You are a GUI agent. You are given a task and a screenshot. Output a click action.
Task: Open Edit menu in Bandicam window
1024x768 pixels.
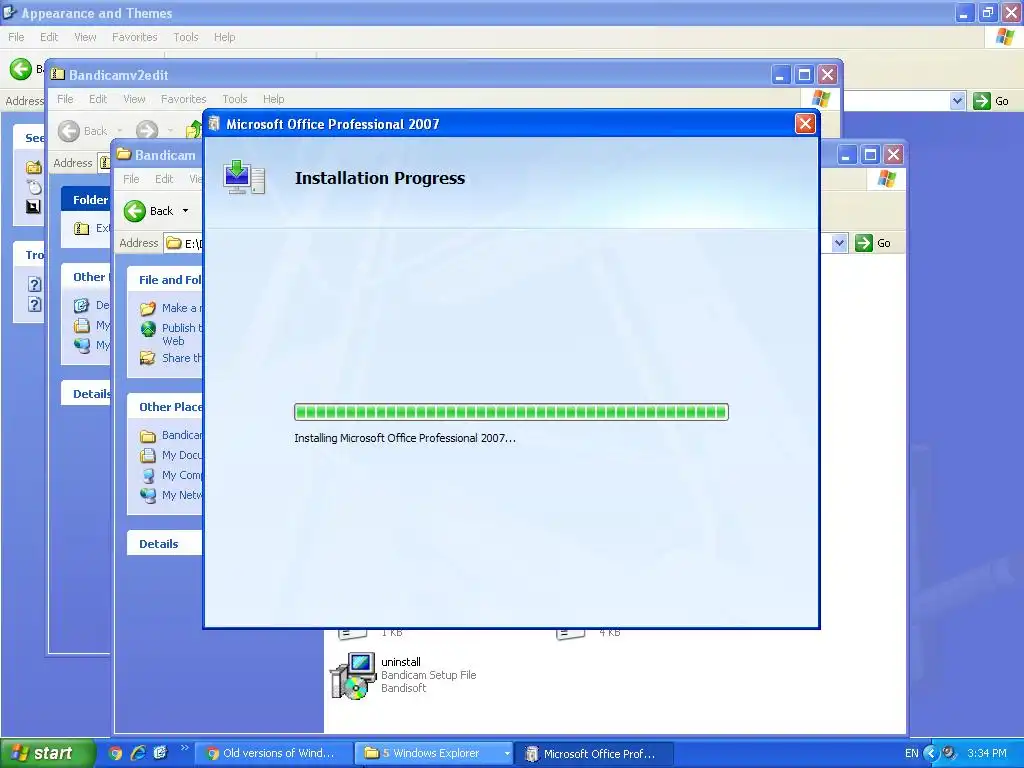point(164,179)
